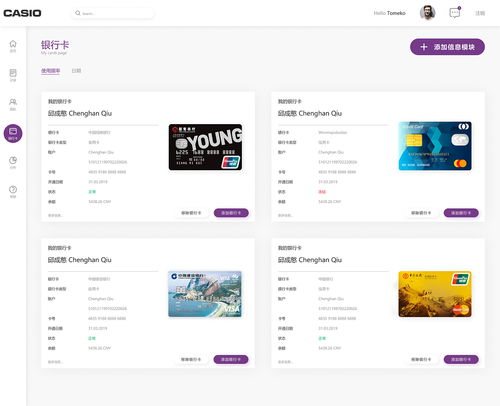The height and width of the screenshot is (406, 500).
Task: Switch to the second gray sort tab
Action: [x=76, y=71]
